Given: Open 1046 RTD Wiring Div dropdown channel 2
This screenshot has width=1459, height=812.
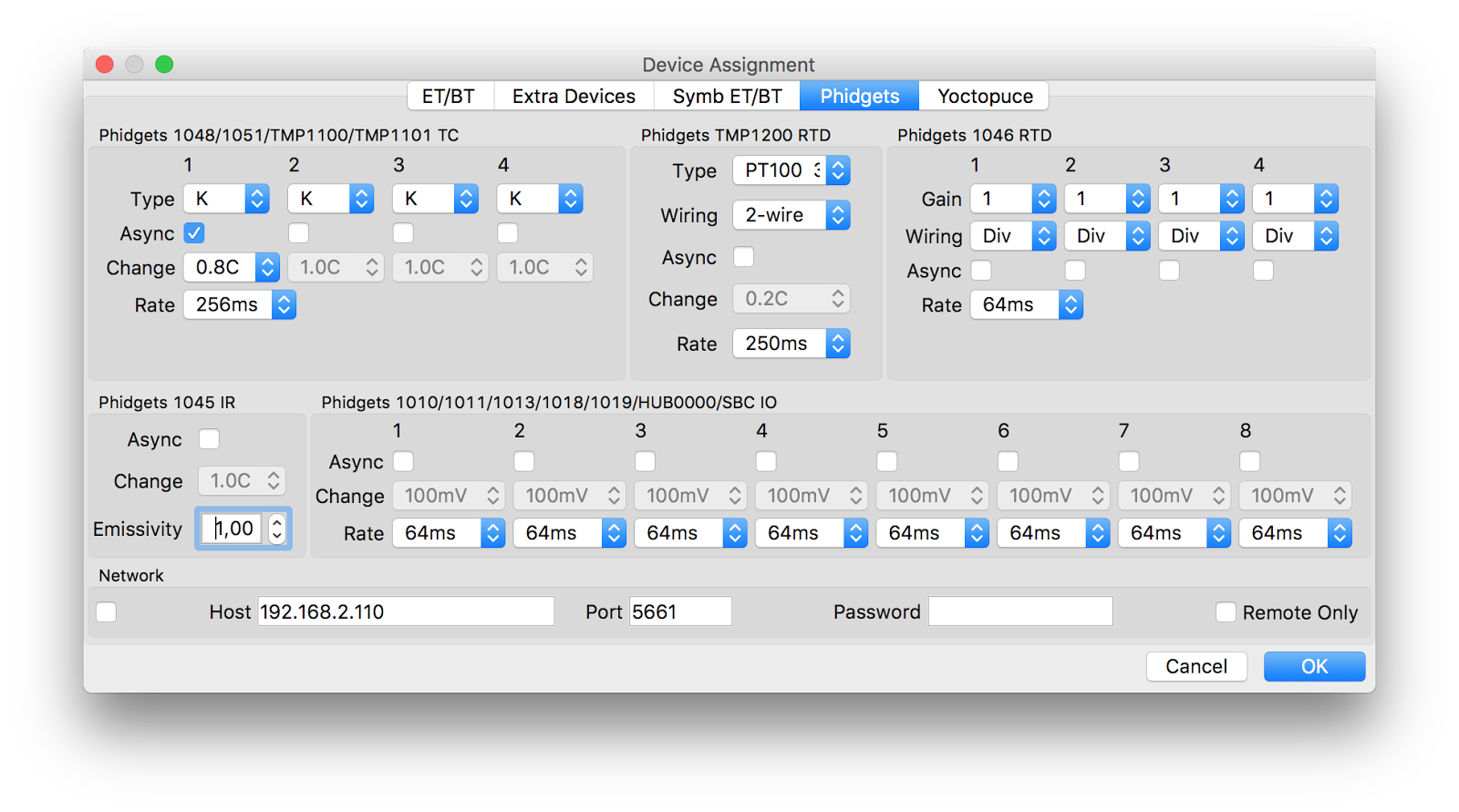Looking at the screenshot, I should coord(1107,236).
